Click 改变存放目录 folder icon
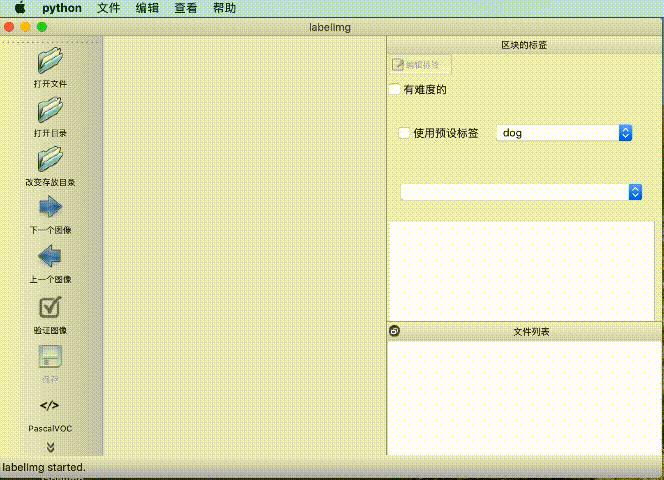 (50, 159)
